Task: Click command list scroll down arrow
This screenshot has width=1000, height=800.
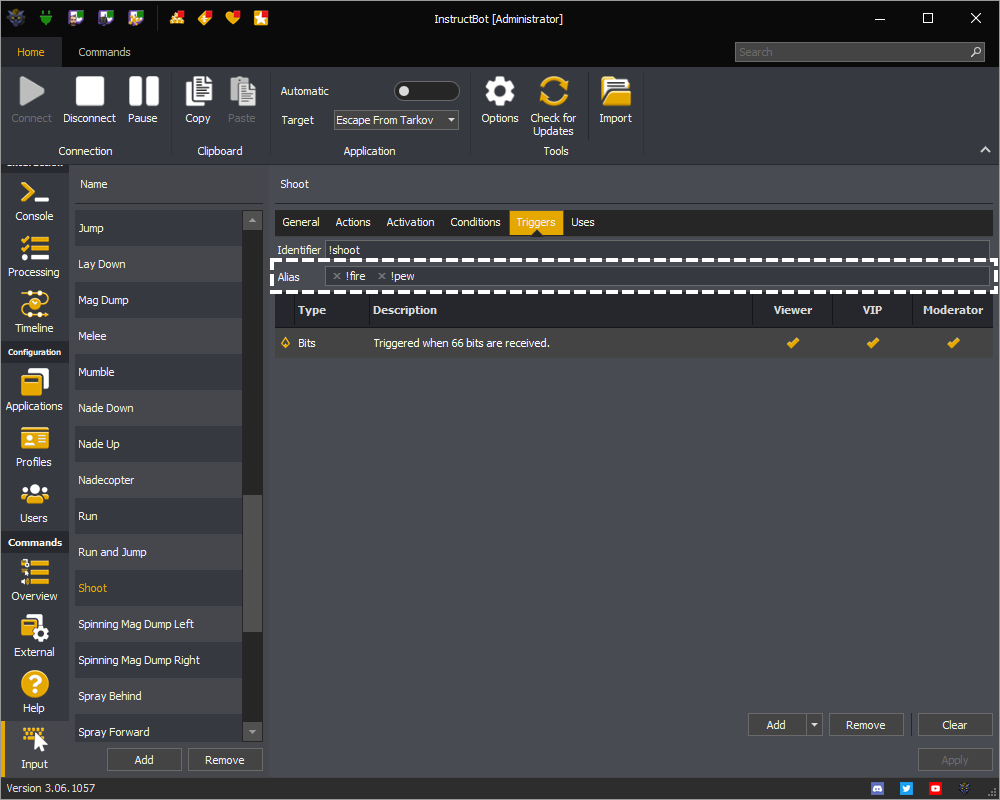Action: tap(253, 732)
